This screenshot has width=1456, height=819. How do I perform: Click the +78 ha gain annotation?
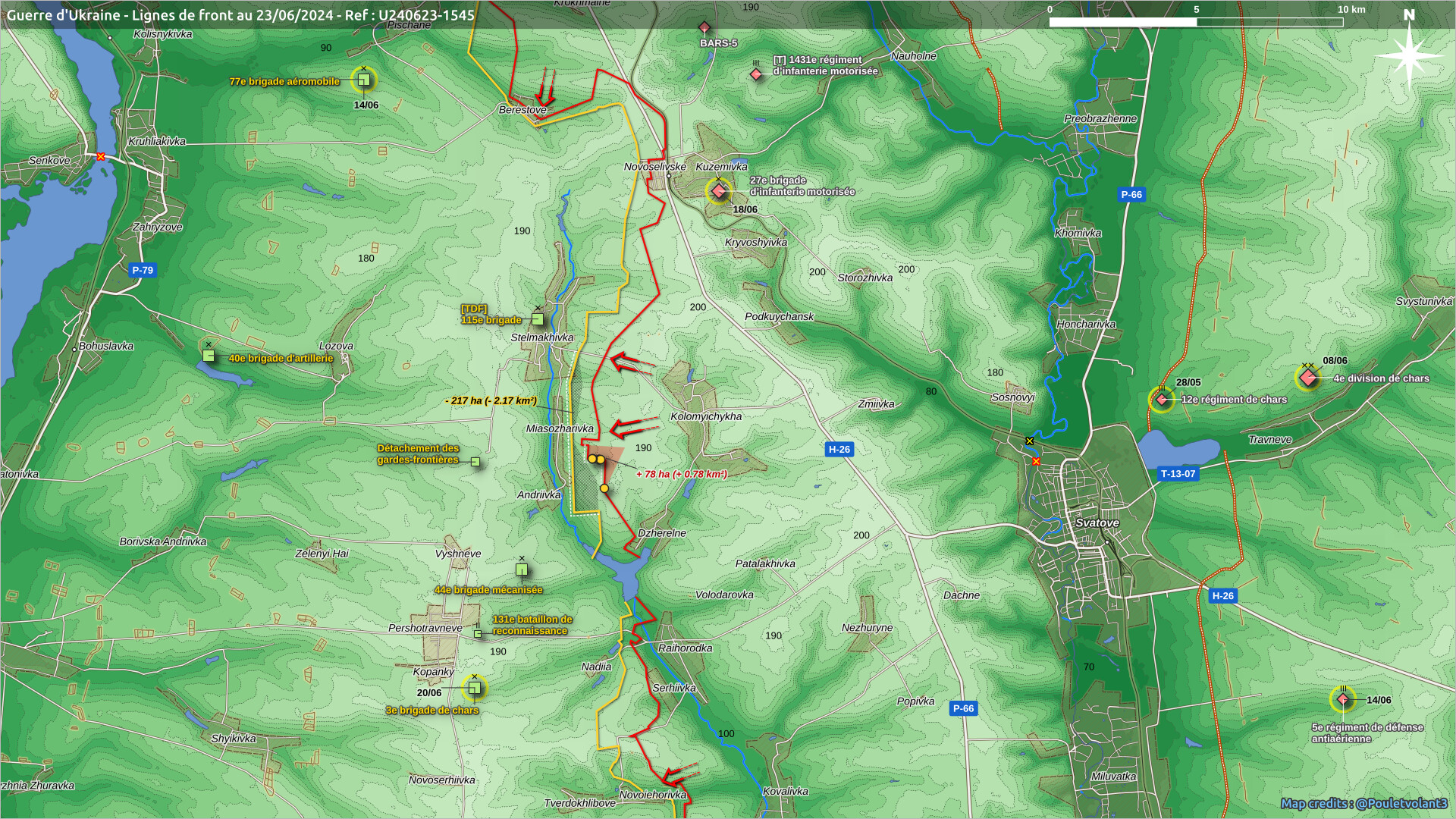coord(681,474)
